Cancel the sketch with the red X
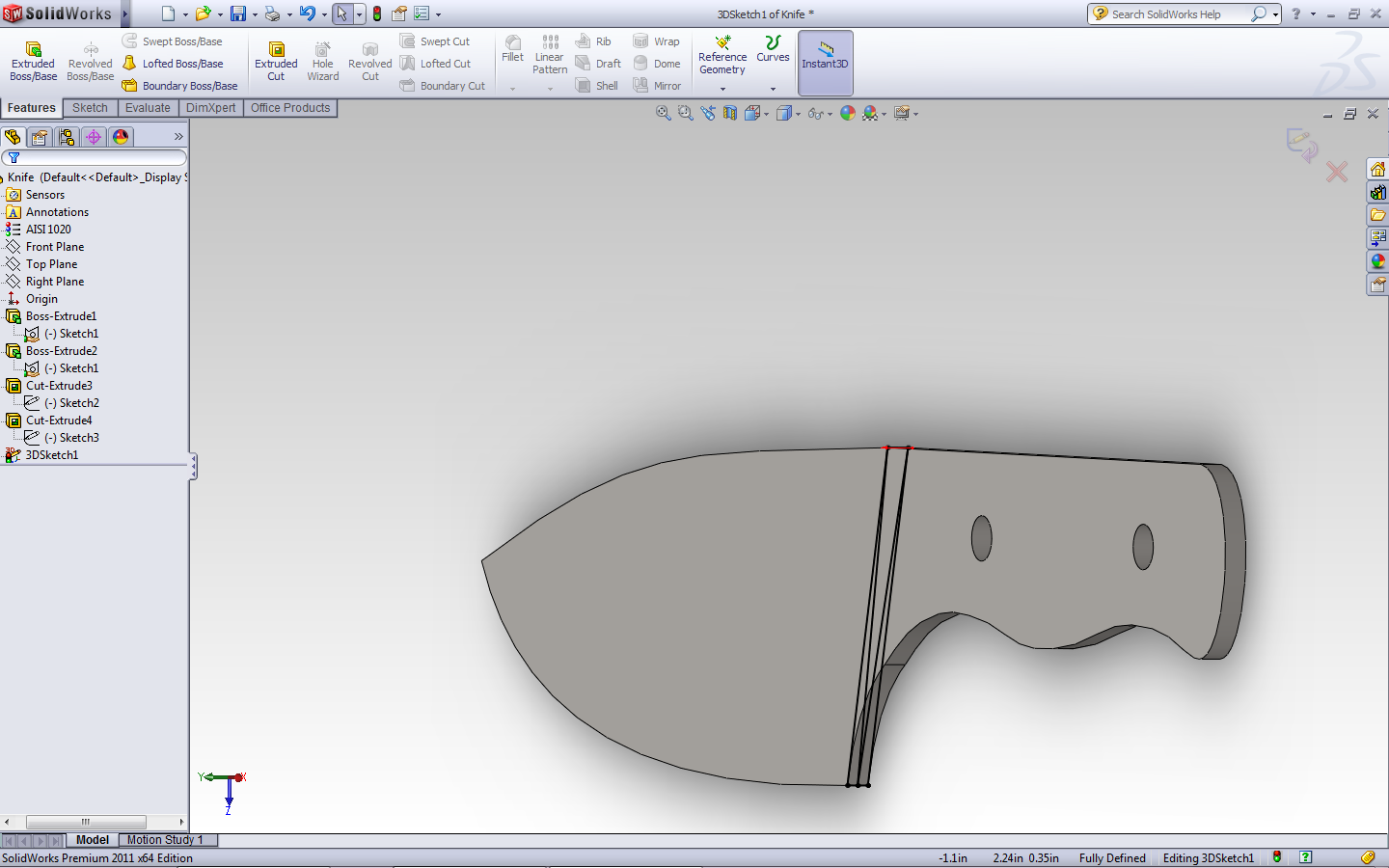The height and width of the screenshot is (868, 1389). (1337, 172)
